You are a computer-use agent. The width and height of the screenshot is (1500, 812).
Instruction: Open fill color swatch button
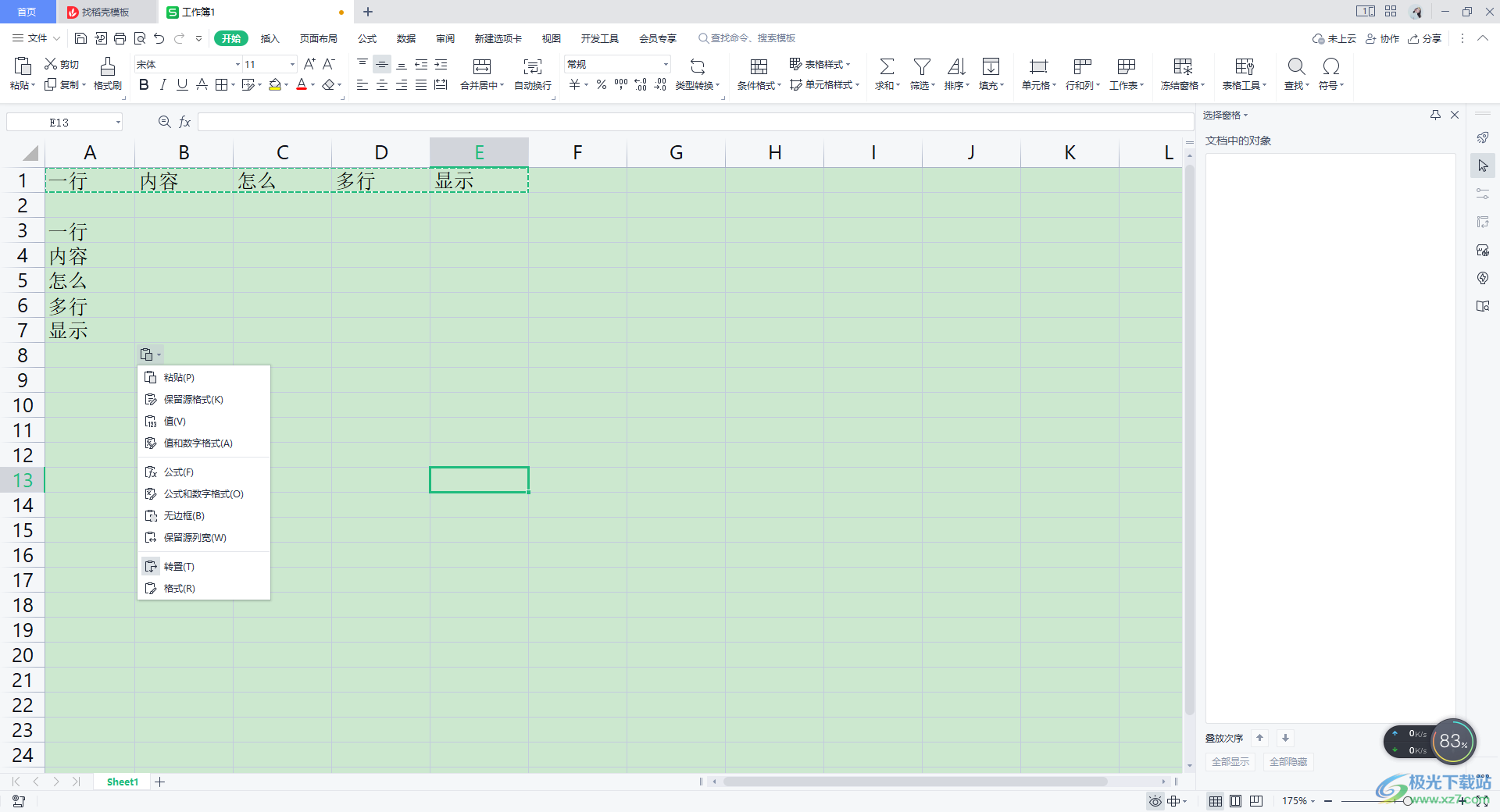pos(274,84)
